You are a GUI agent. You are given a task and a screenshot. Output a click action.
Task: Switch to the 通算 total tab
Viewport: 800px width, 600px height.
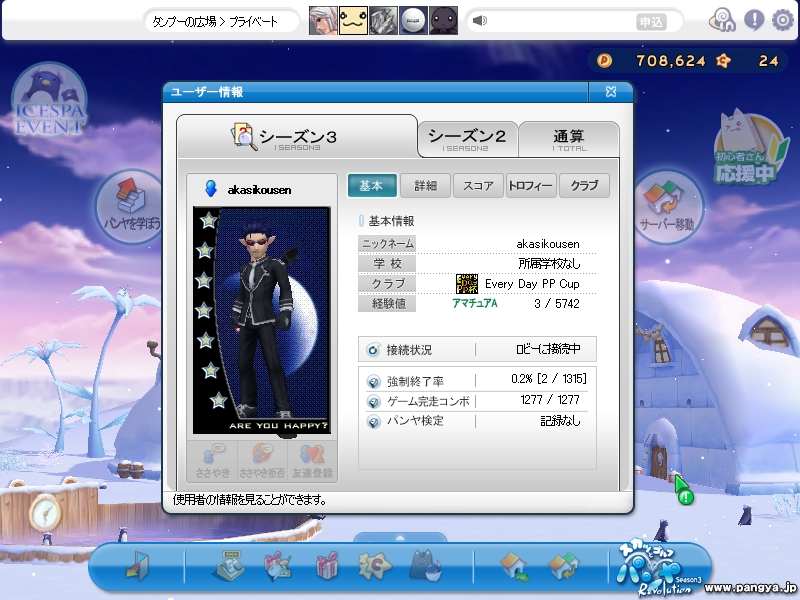(x=569, y=139)
